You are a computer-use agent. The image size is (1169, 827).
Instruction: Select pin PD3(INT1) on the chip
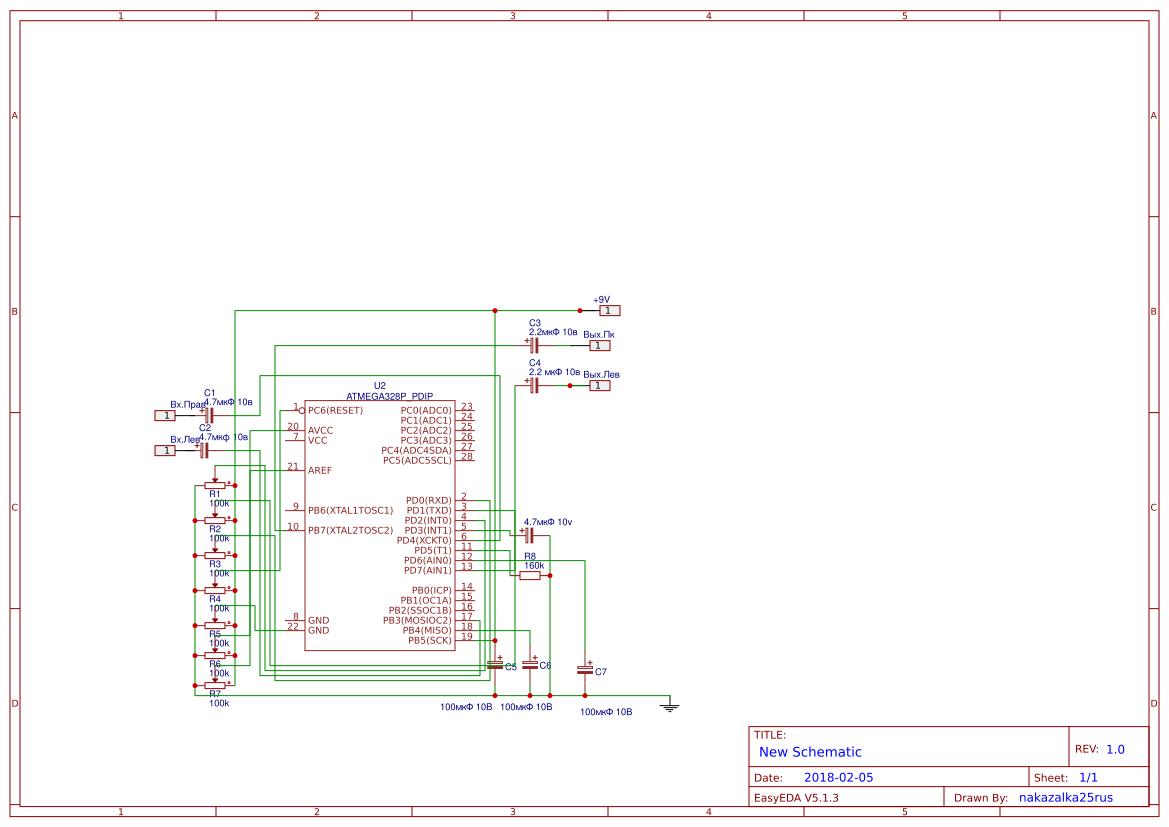click(428, 530)
